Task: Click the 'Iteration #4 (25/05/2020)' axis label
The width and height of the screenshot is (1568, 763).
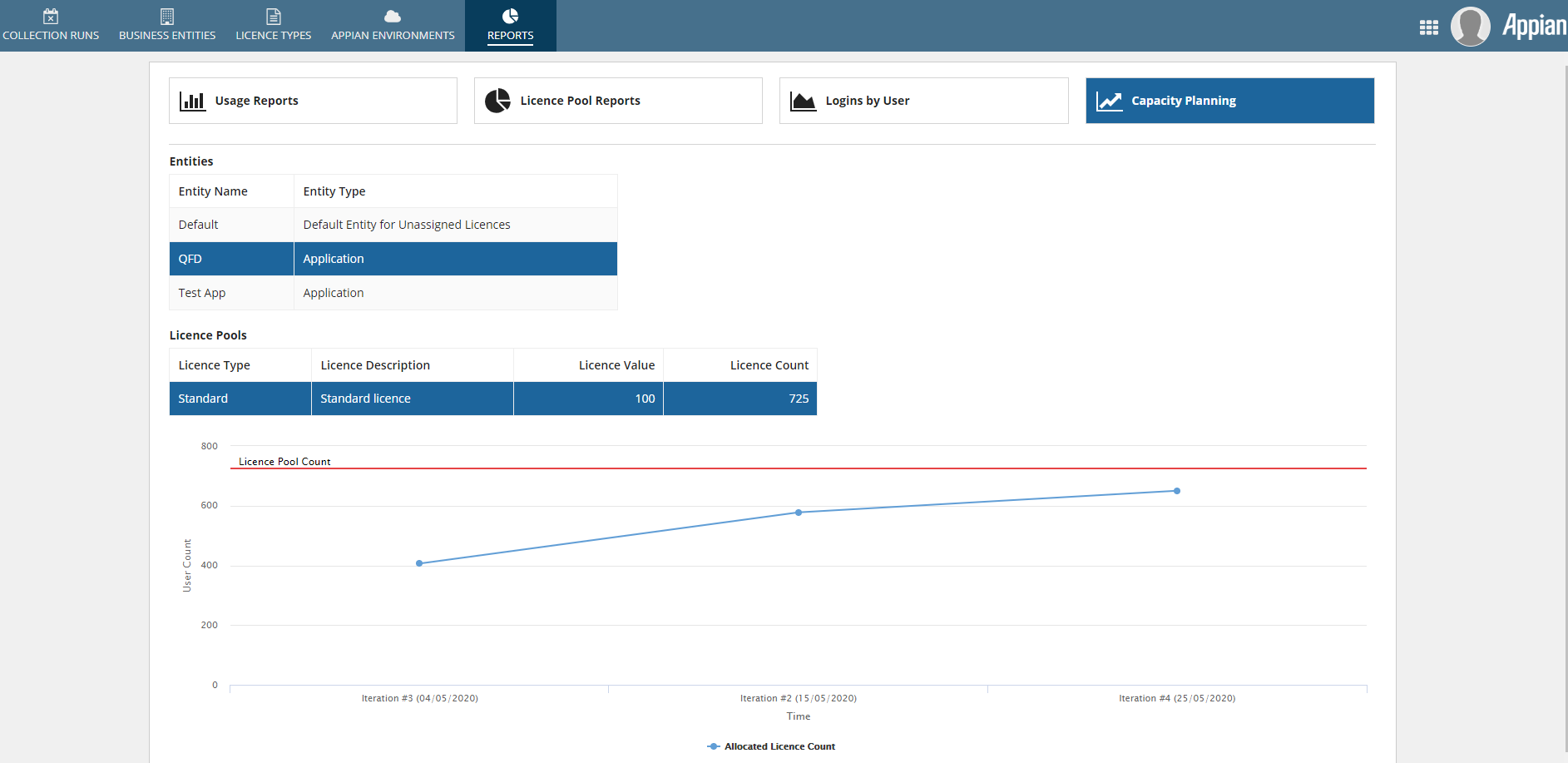Action: point(1177,698)
